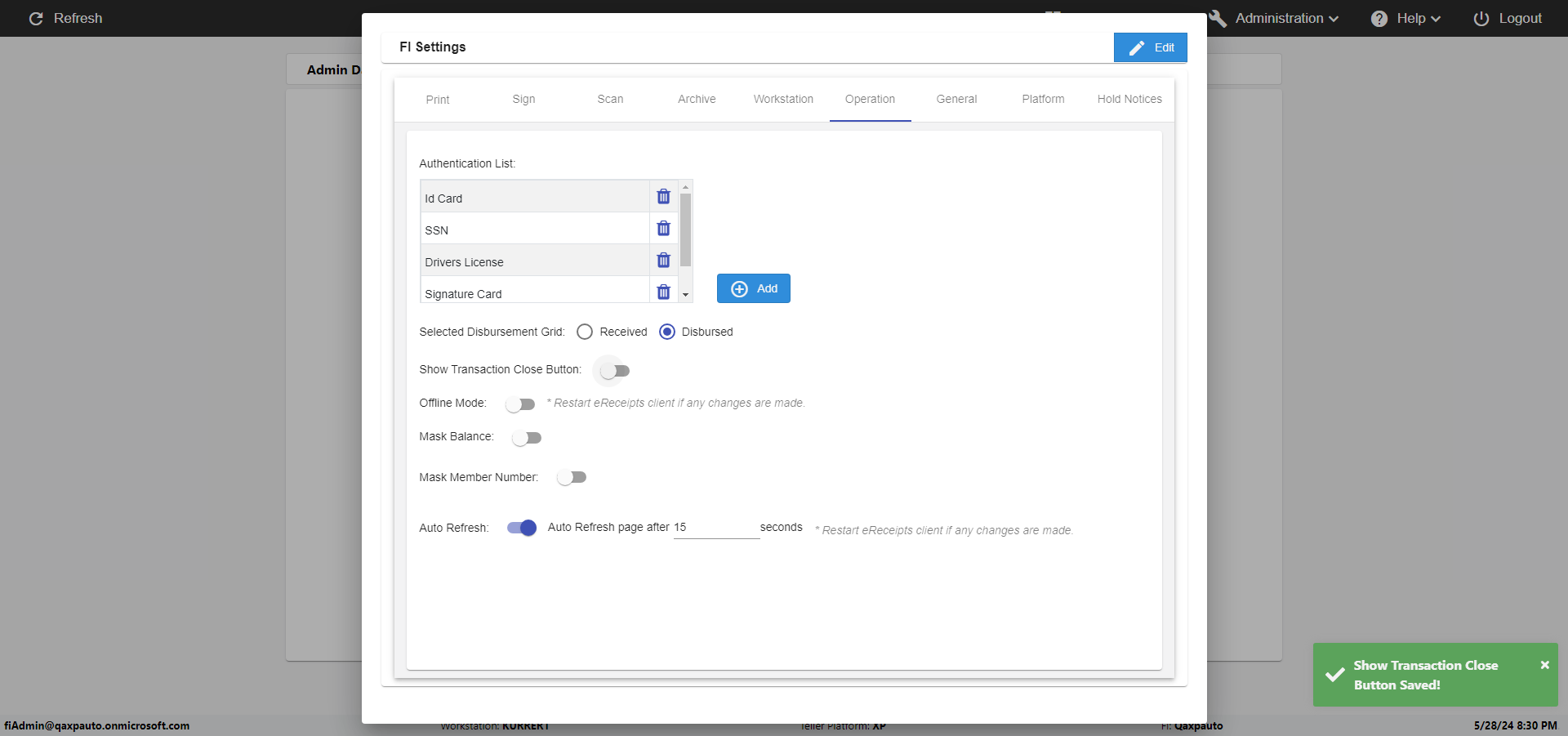This screenshot has height=736, width=1568.
Task: Select the Drivers License list row
Action: point(535,261)
